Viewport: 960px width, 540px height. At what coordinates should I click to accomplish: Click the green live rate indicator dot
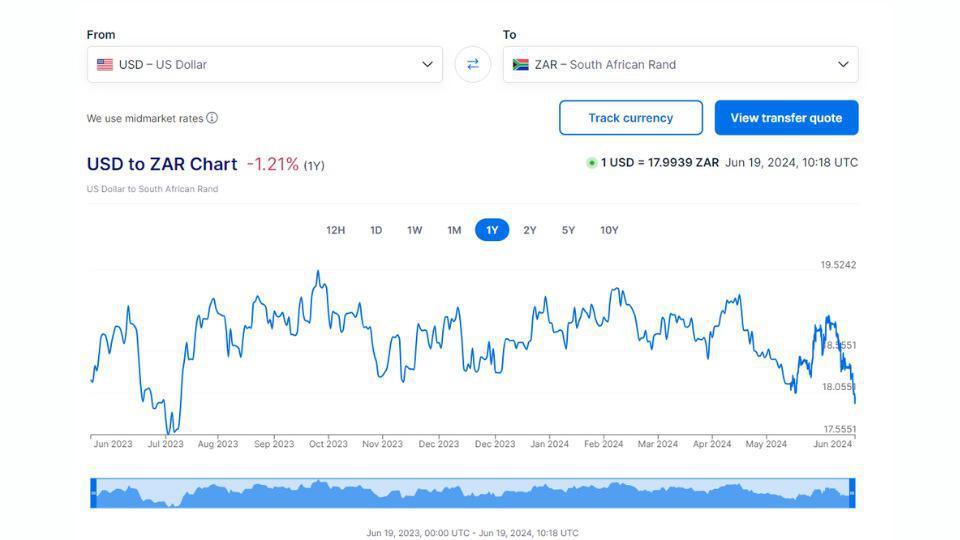pyautogui.click(x=591, y=163)
